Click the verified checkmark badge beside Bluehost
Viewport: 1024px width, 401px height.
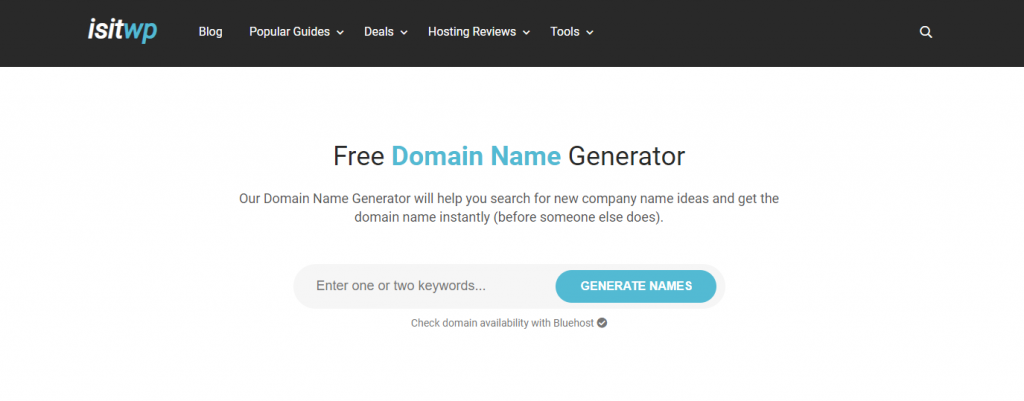(602, 323)
